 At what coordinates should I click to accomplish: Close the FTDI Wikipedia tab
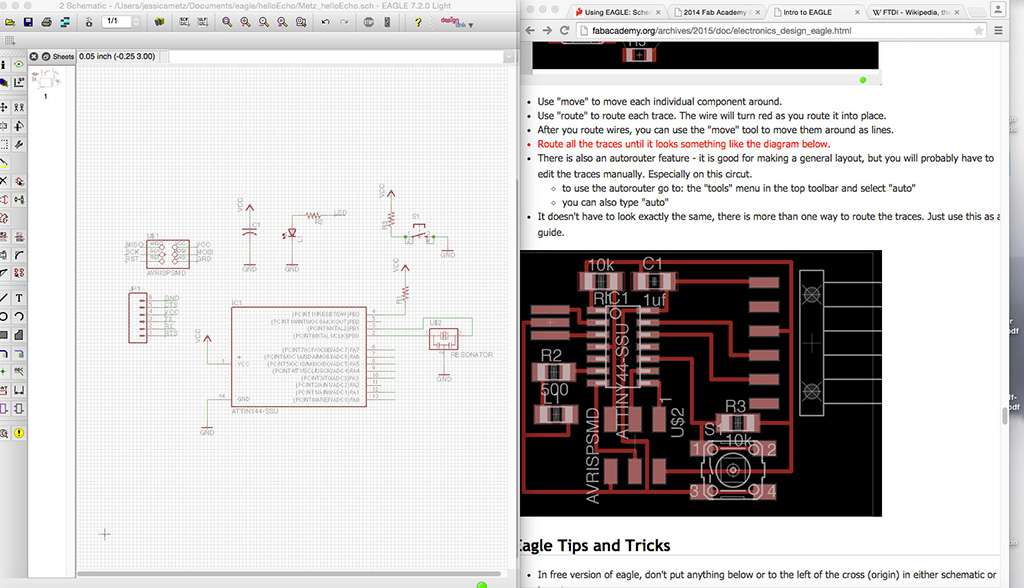click(957, 12)
